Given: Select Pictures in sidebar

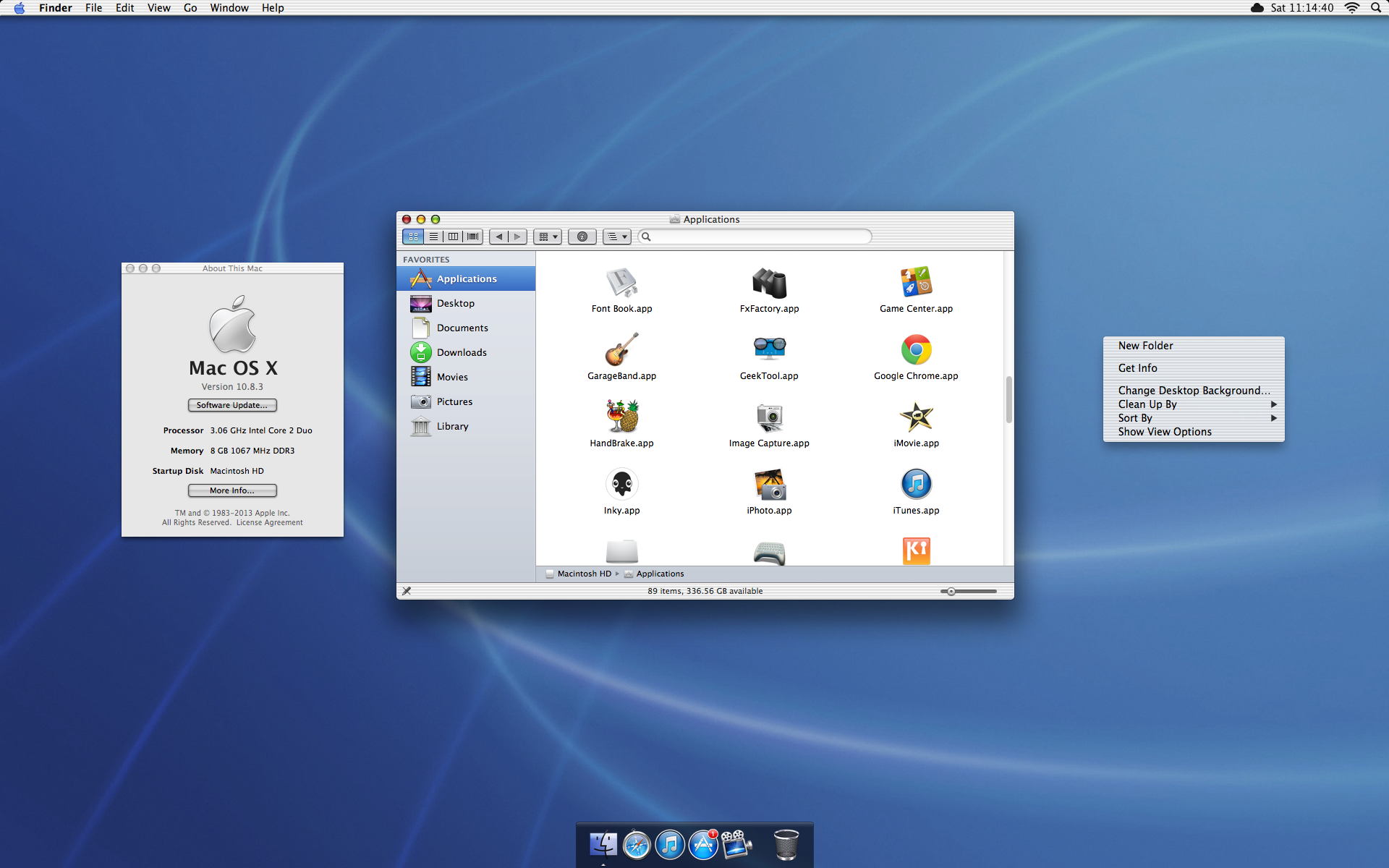Looking at the screenshot, I should 466,401.
